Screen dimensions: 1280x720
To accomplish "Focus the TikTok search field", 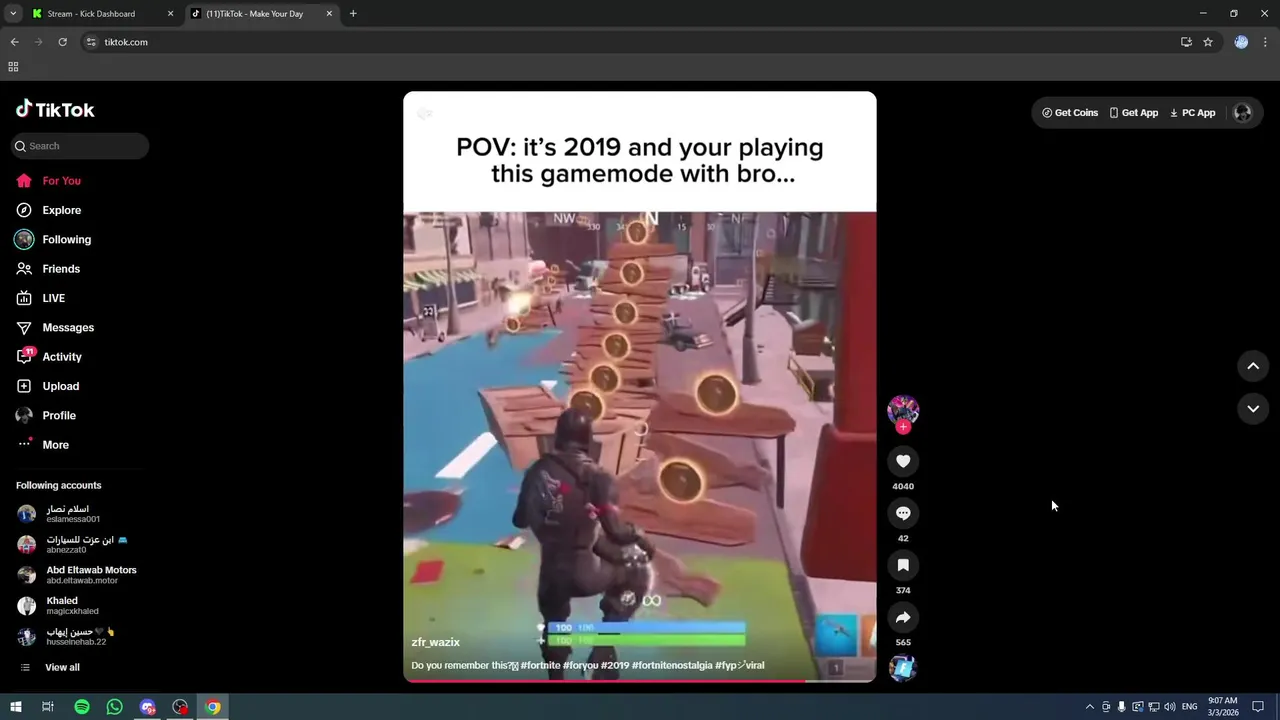I will [80, 146].
